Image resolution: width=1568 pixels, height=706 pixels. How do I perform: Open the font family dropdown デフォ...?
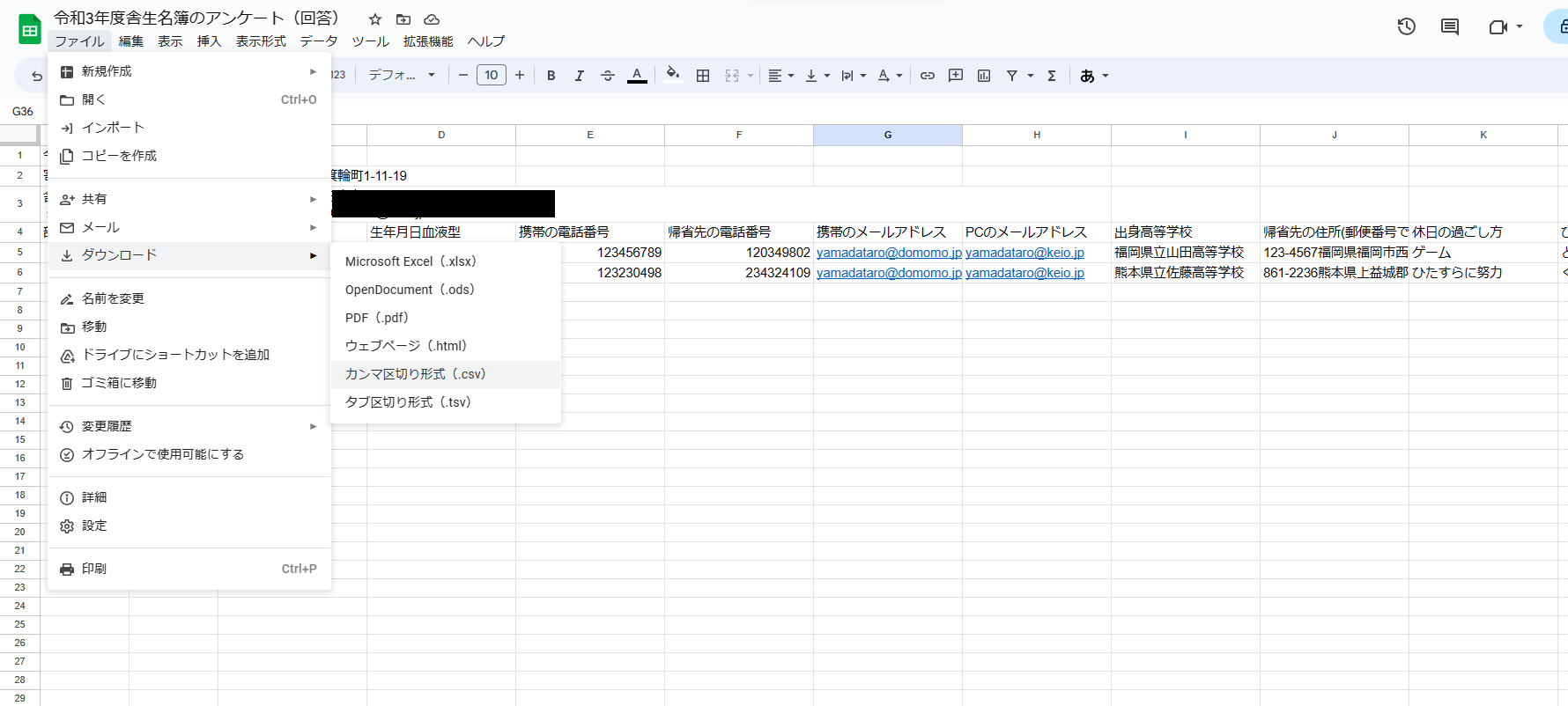tap(402, 75)
